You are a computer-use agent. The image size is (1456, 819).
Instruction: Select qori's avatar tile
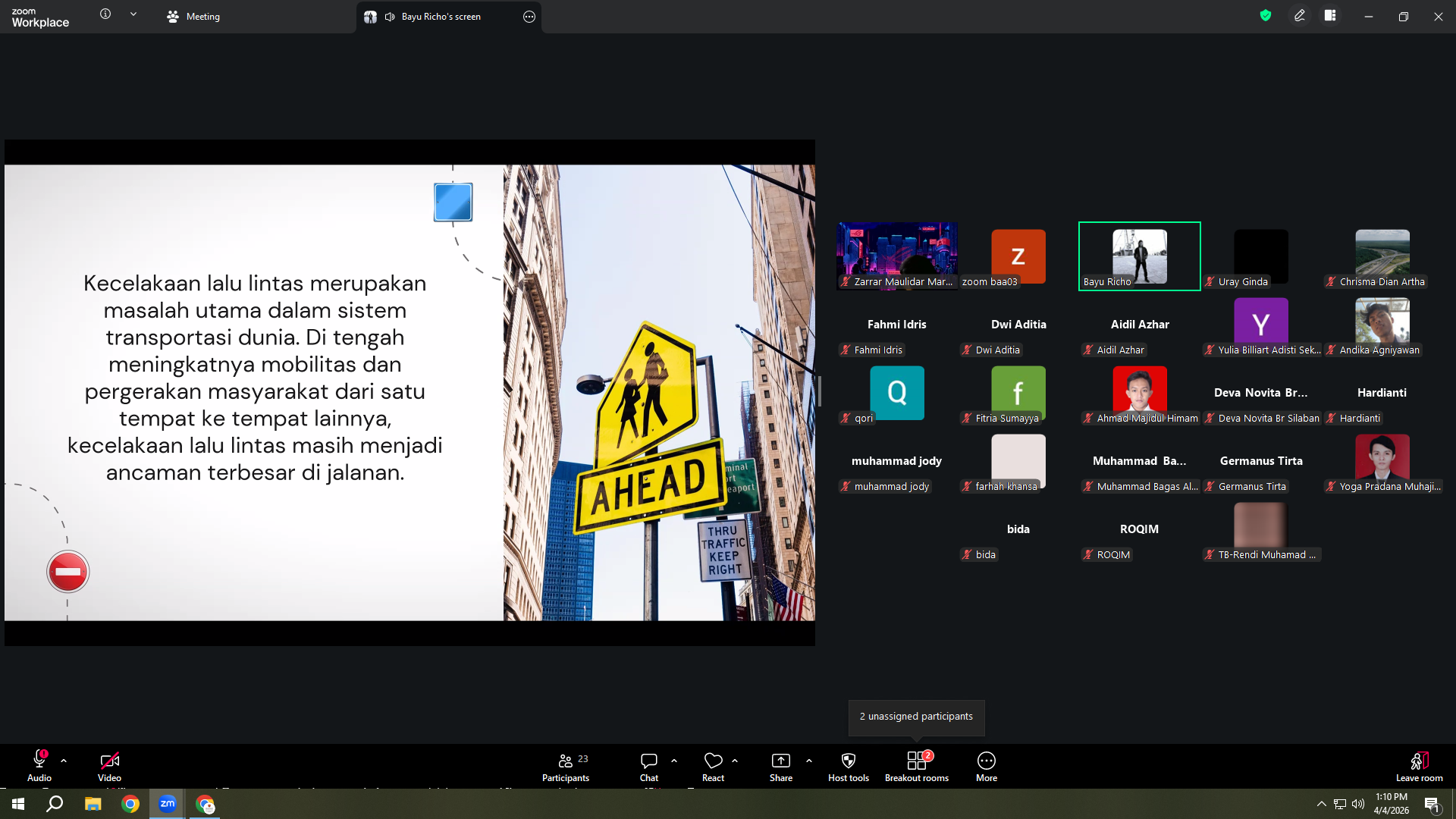coord(897,393)
